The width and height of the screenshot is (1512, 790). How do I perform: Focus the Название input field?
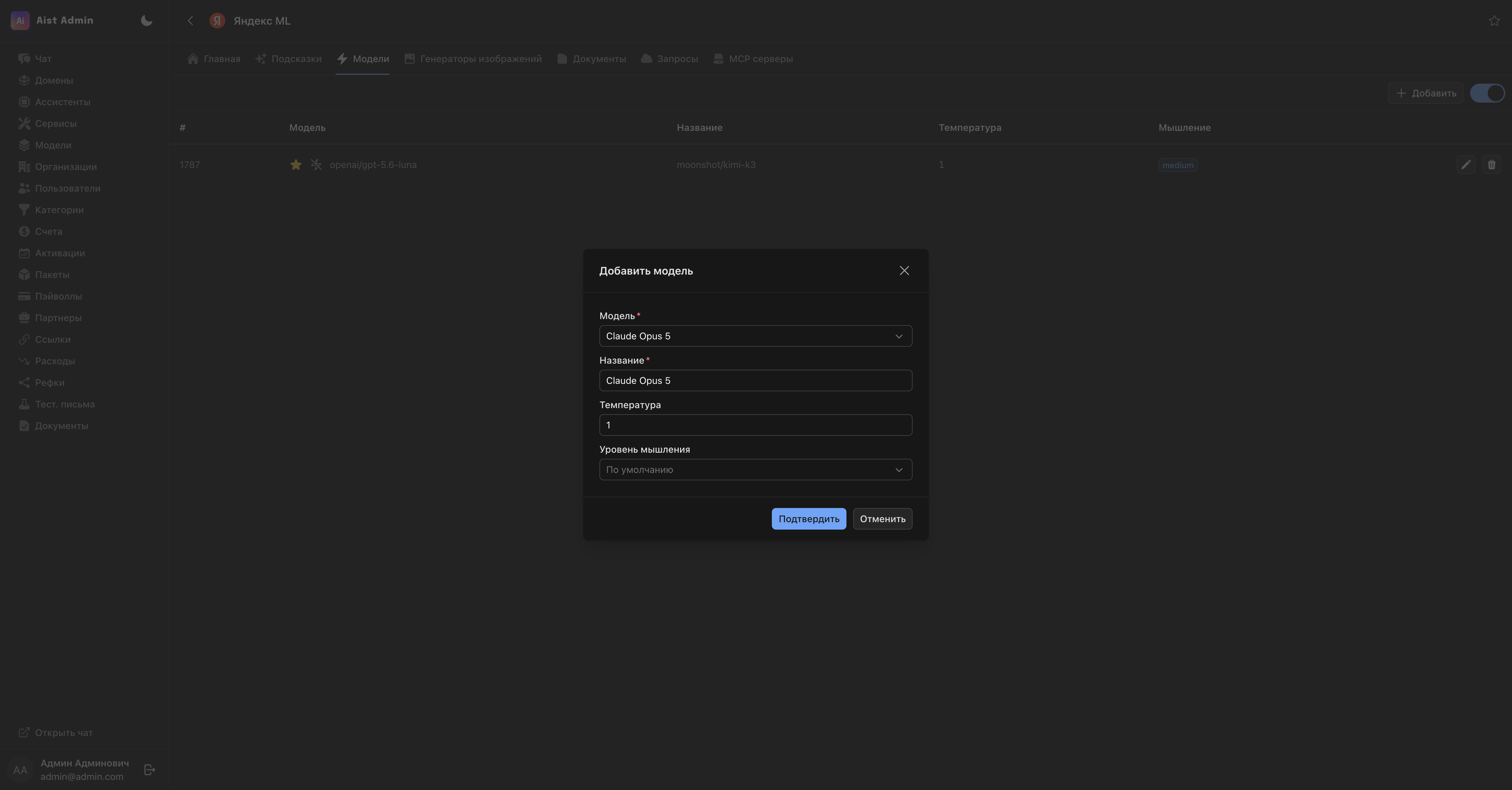tap(755, 380)
